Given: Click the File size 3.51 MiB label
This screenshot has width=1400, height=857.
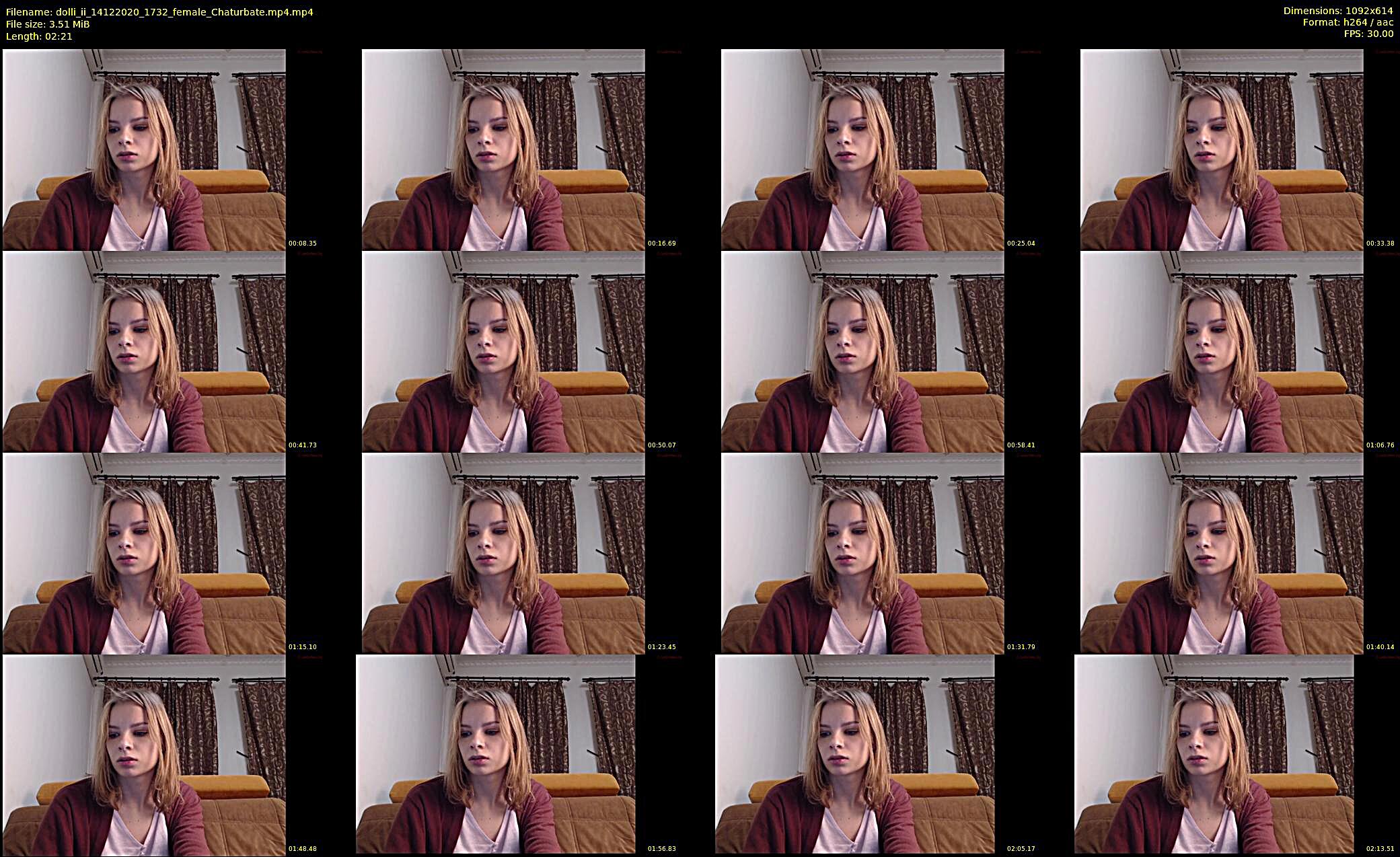Looking at the screenshot, I should coord(48,24).
